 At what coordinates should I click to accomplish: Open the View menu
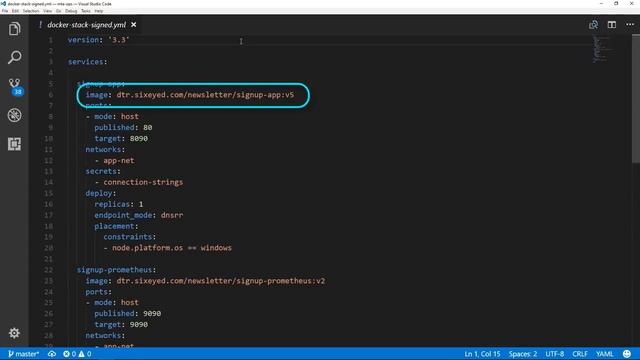(48, 11)
